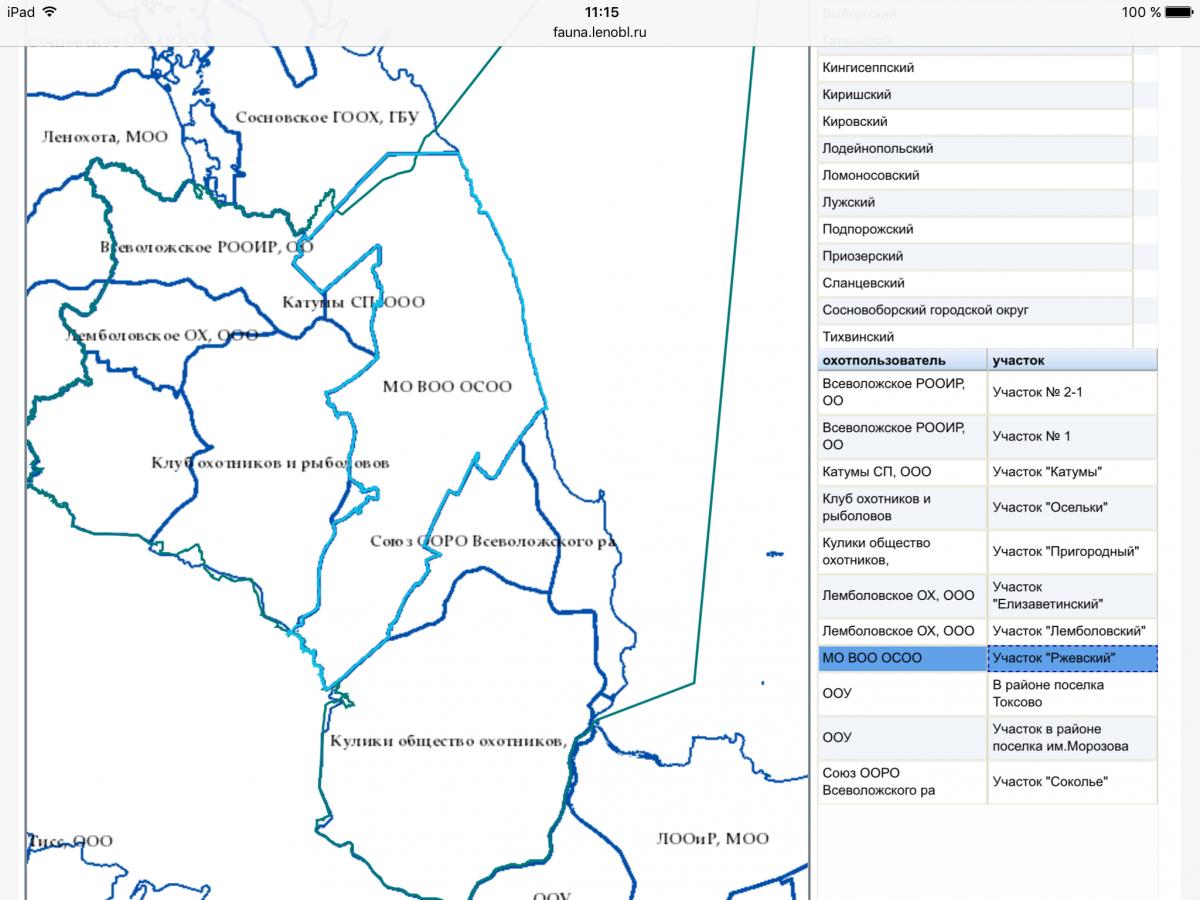Sort by the охотпользователь column header

(x=883, y=360)
